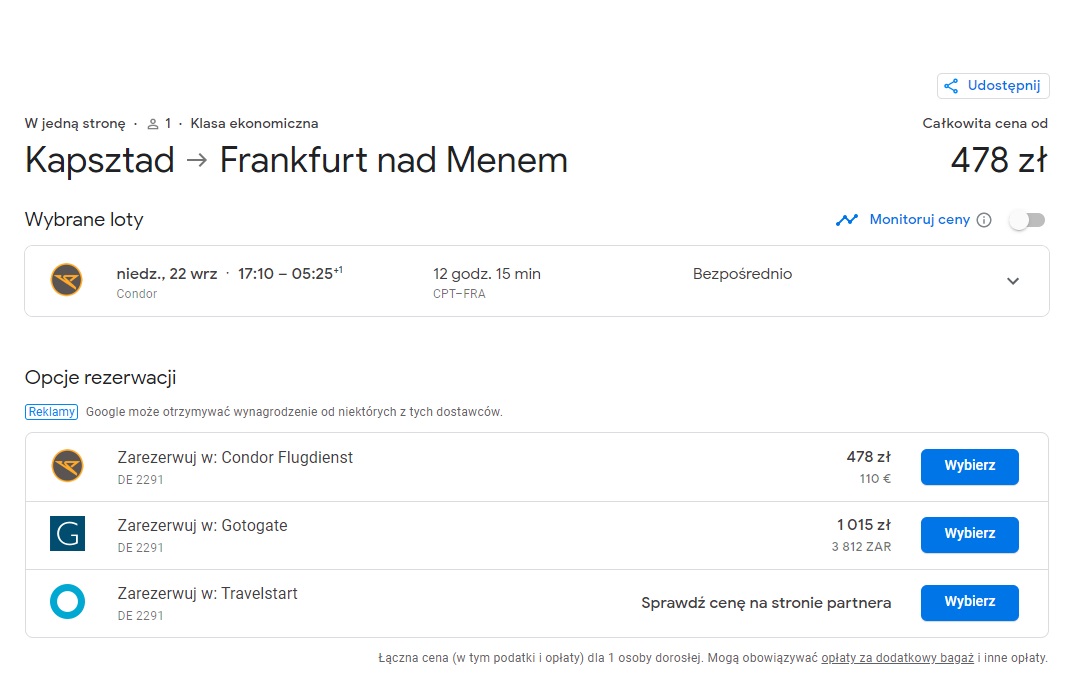Click 'Sprawdź cenę na stronie partnera' text
This screenshot has height=679, width=1073.
pyautogui.click(x=766, y=603)
